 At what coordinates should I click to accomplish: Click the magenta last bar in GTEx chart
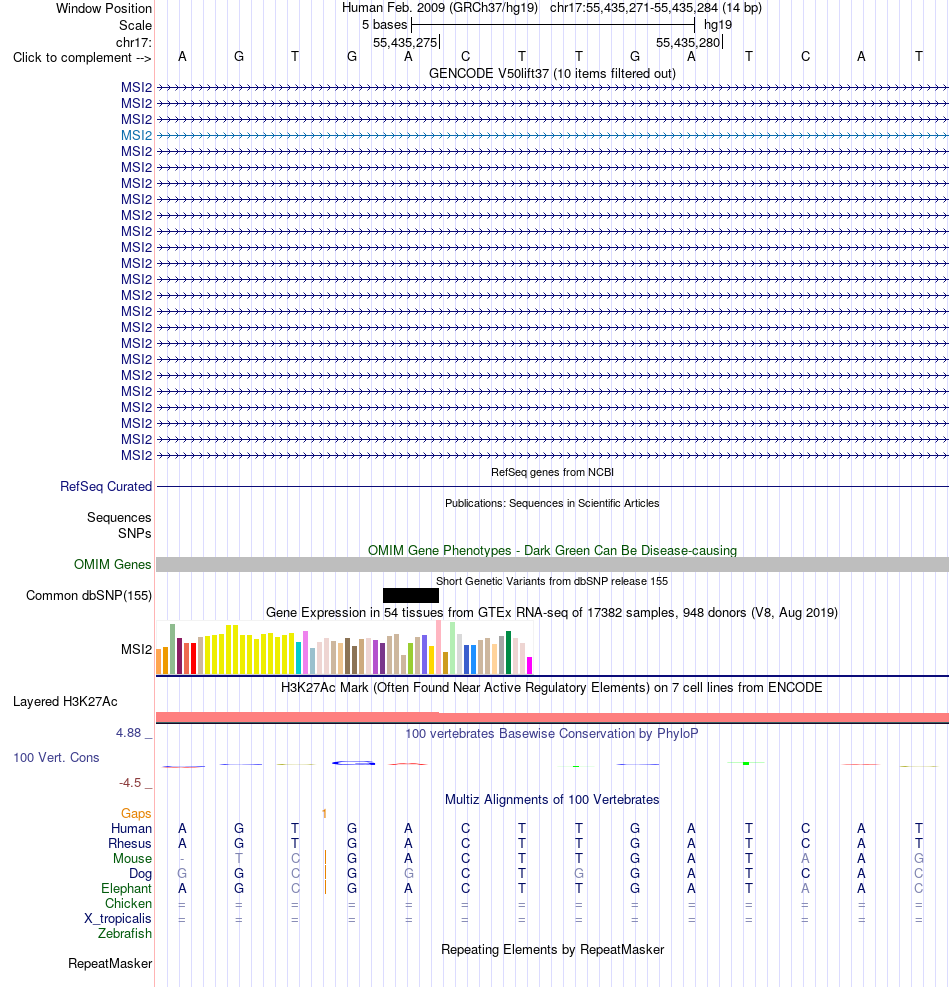point(529,666)
